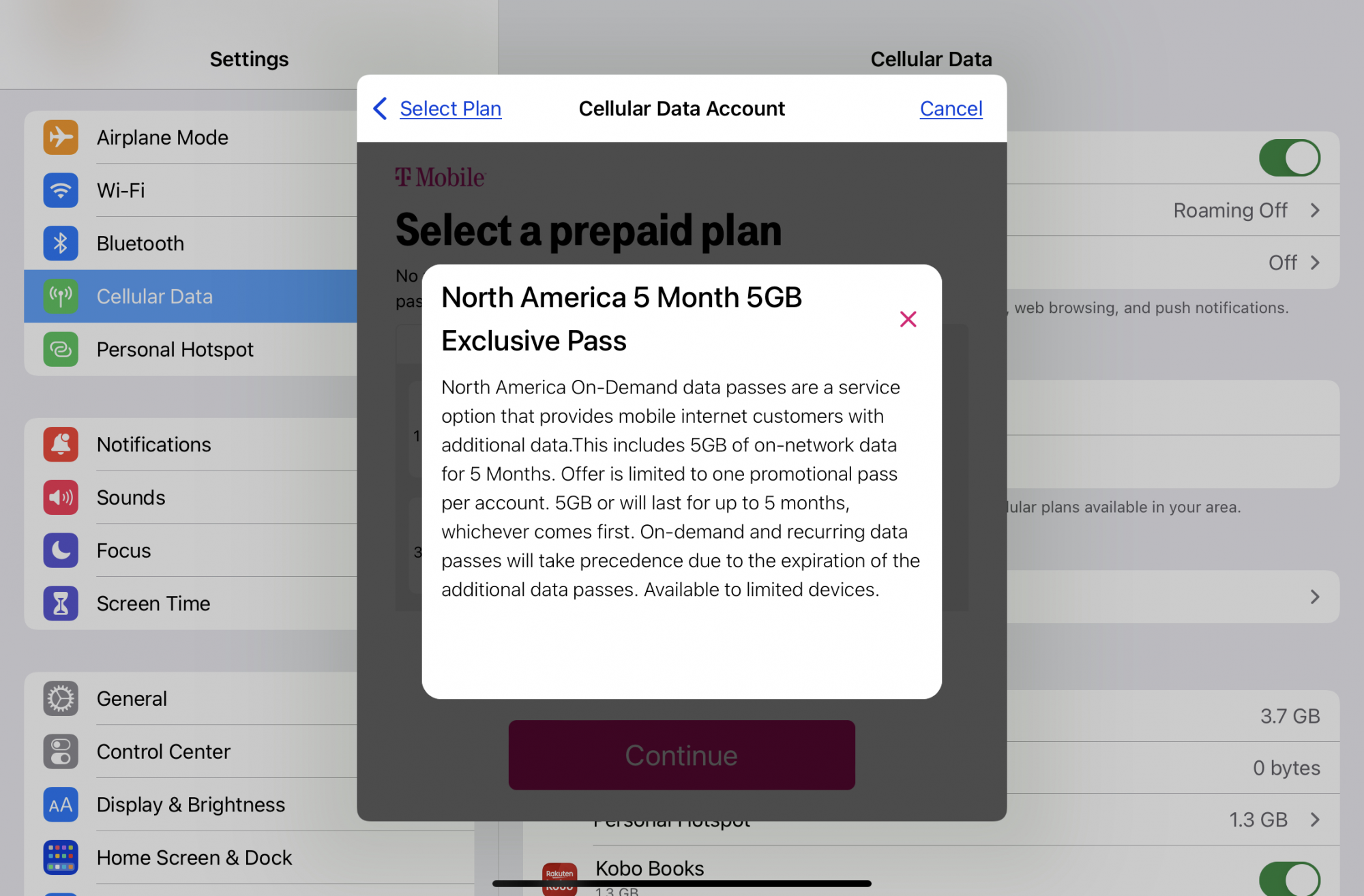Tap the Bluetooth settings icon
The height and width of the screenshot is (896, 1364).
tap(60, 243)
